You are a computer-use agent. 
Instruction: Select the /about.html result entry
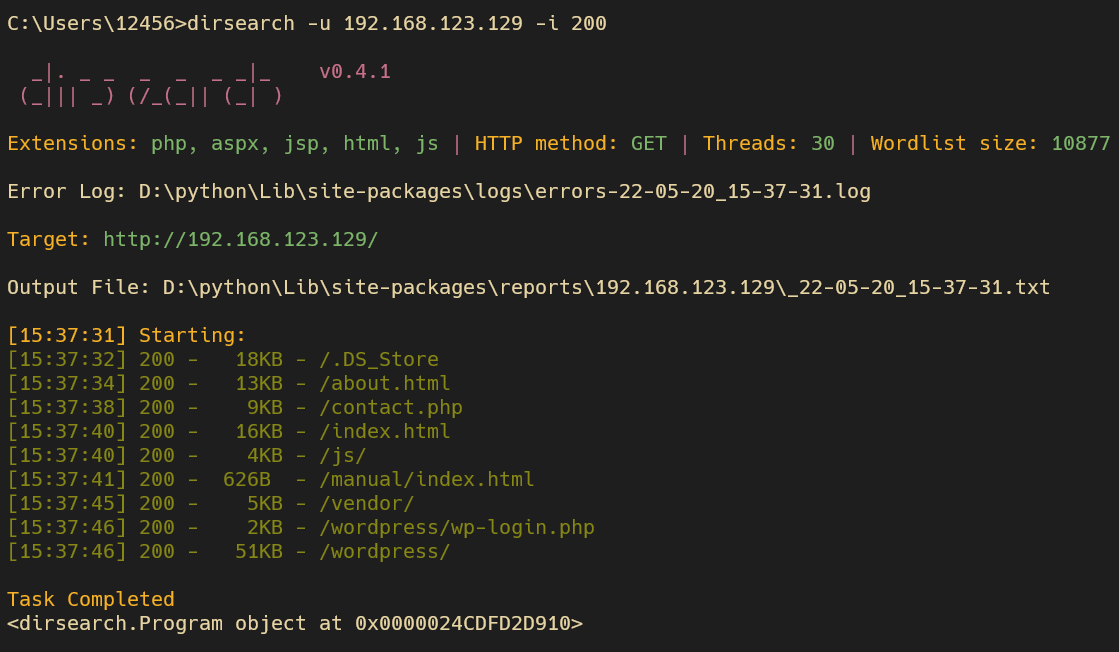pyautogui.click(x=228, y=383)
